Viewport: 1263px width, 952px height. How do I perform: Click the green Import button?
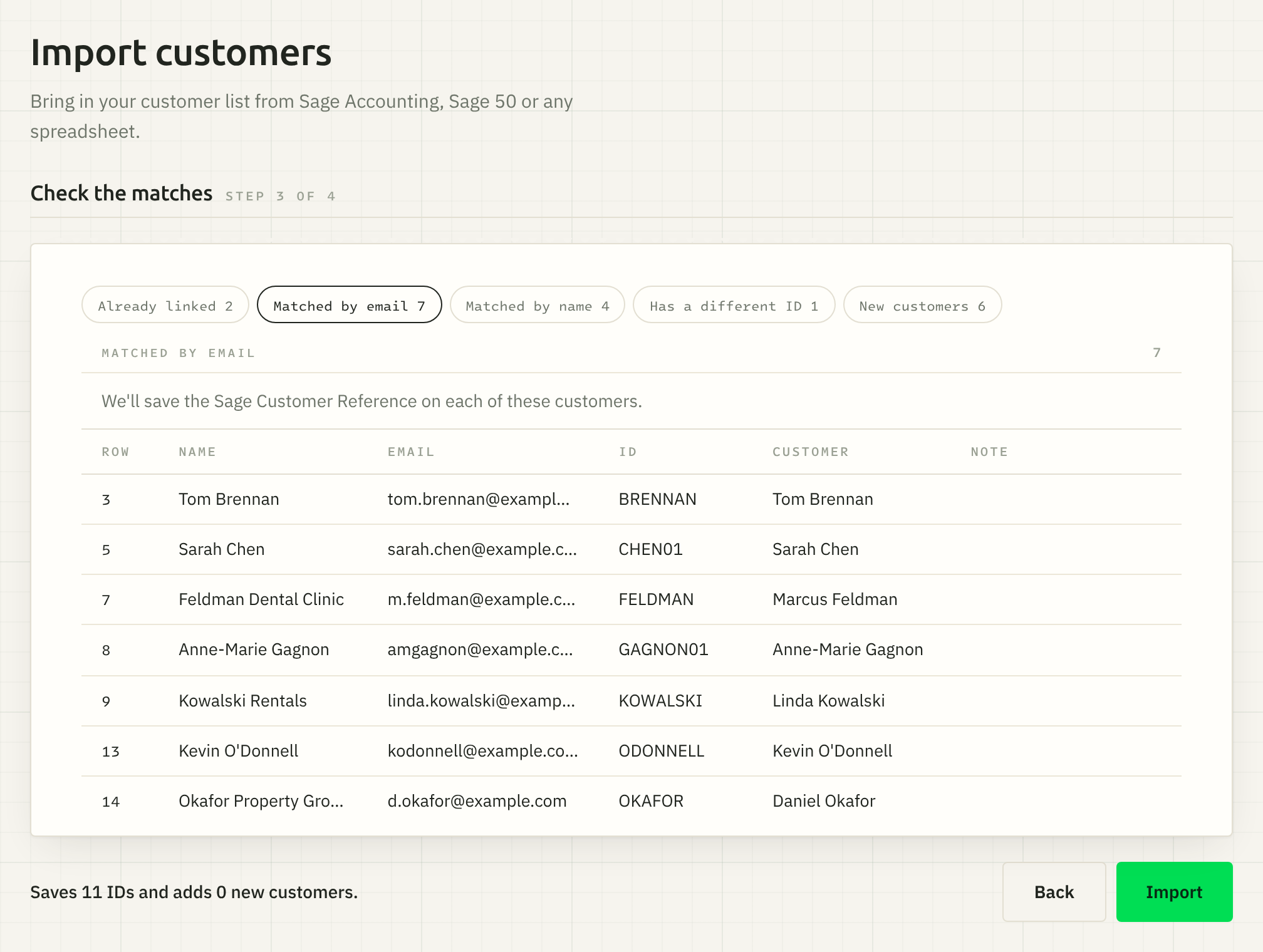pyautogui.click(x=1174, y=892)
